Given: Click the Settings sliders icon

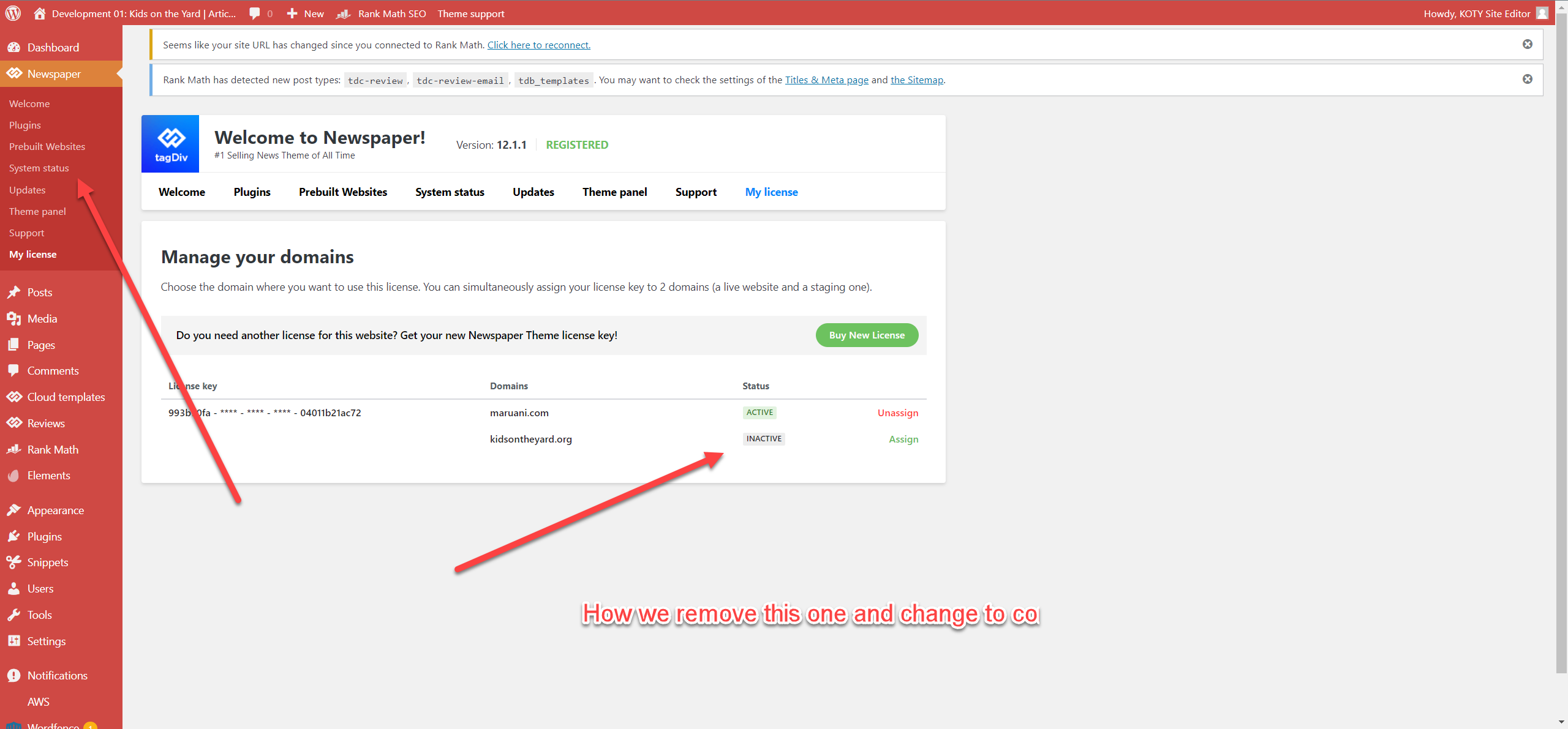Looking at the screenshot, I should click(x=14, y=641).
